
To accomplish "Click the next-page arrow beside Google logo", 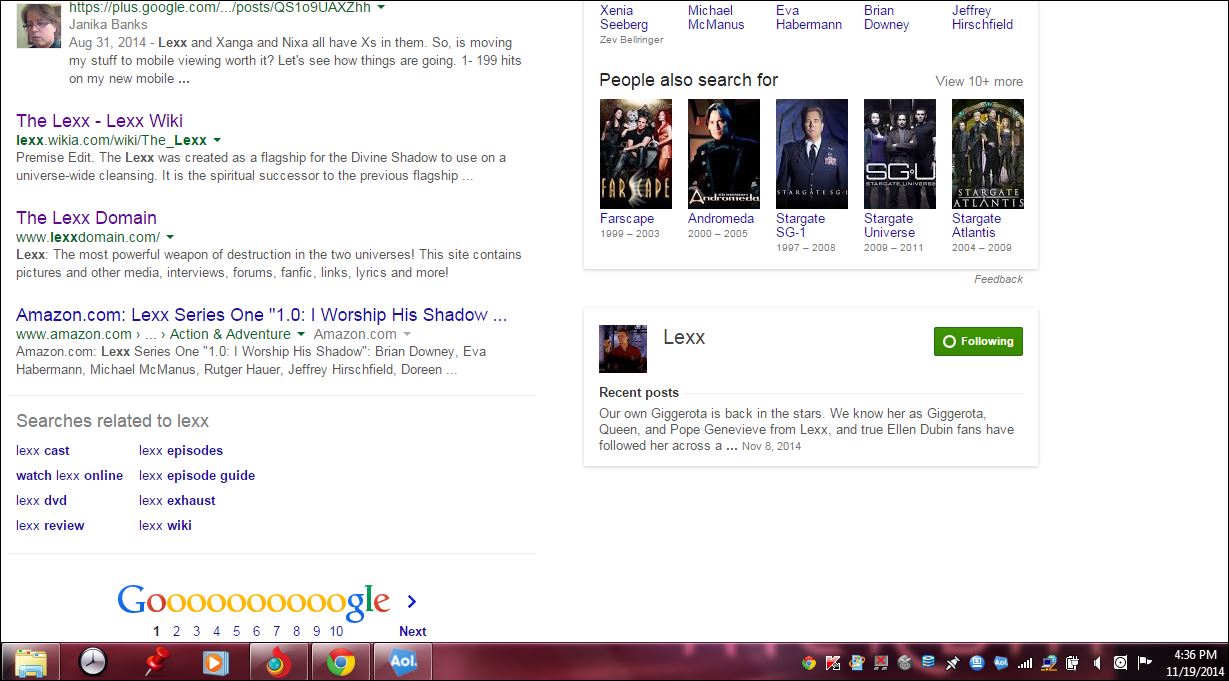I will [x=411, y=601].
